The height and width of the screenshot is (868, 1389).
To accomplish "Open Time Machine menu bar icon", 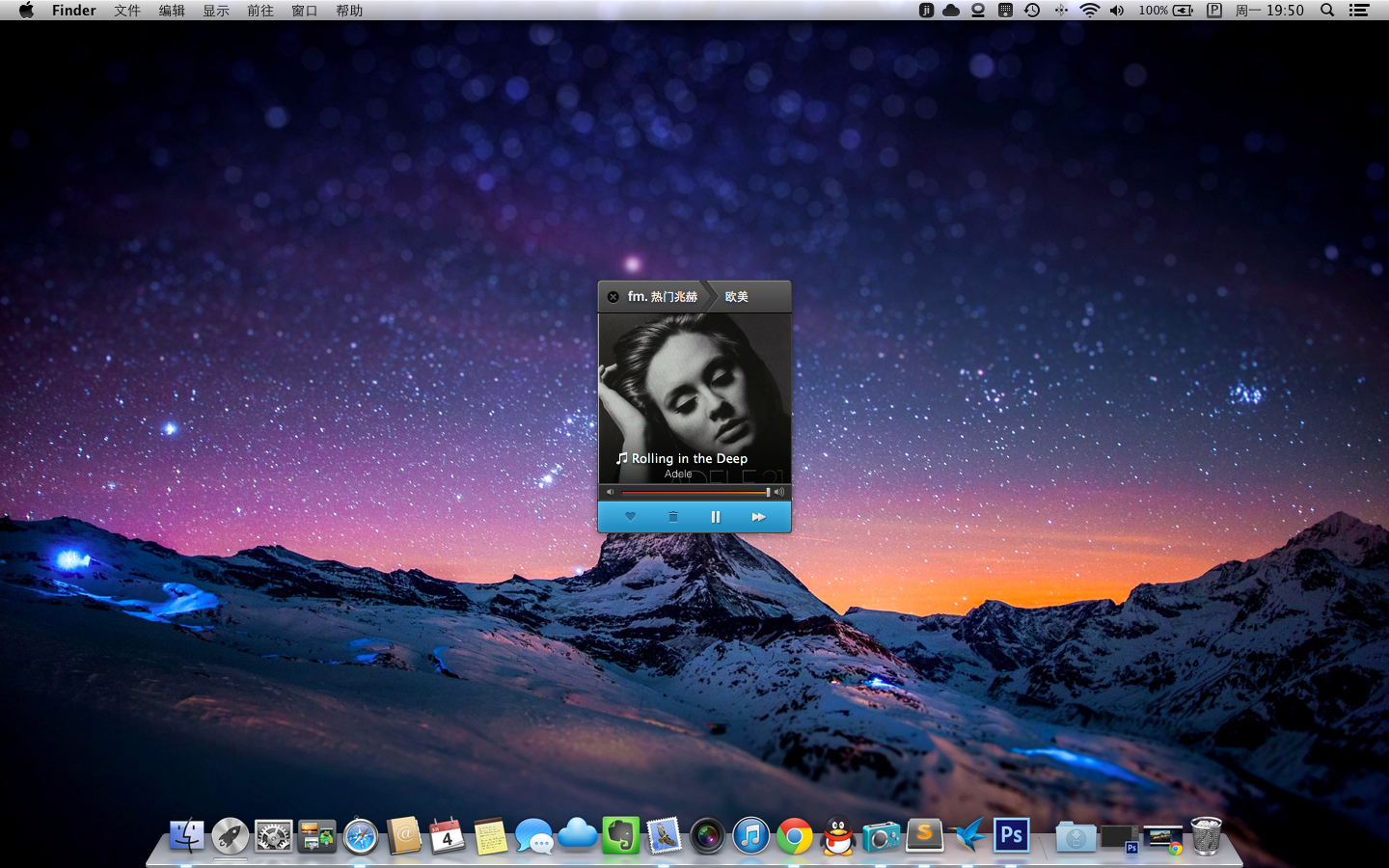I will pyautogui.click(x=1032, y=11).
